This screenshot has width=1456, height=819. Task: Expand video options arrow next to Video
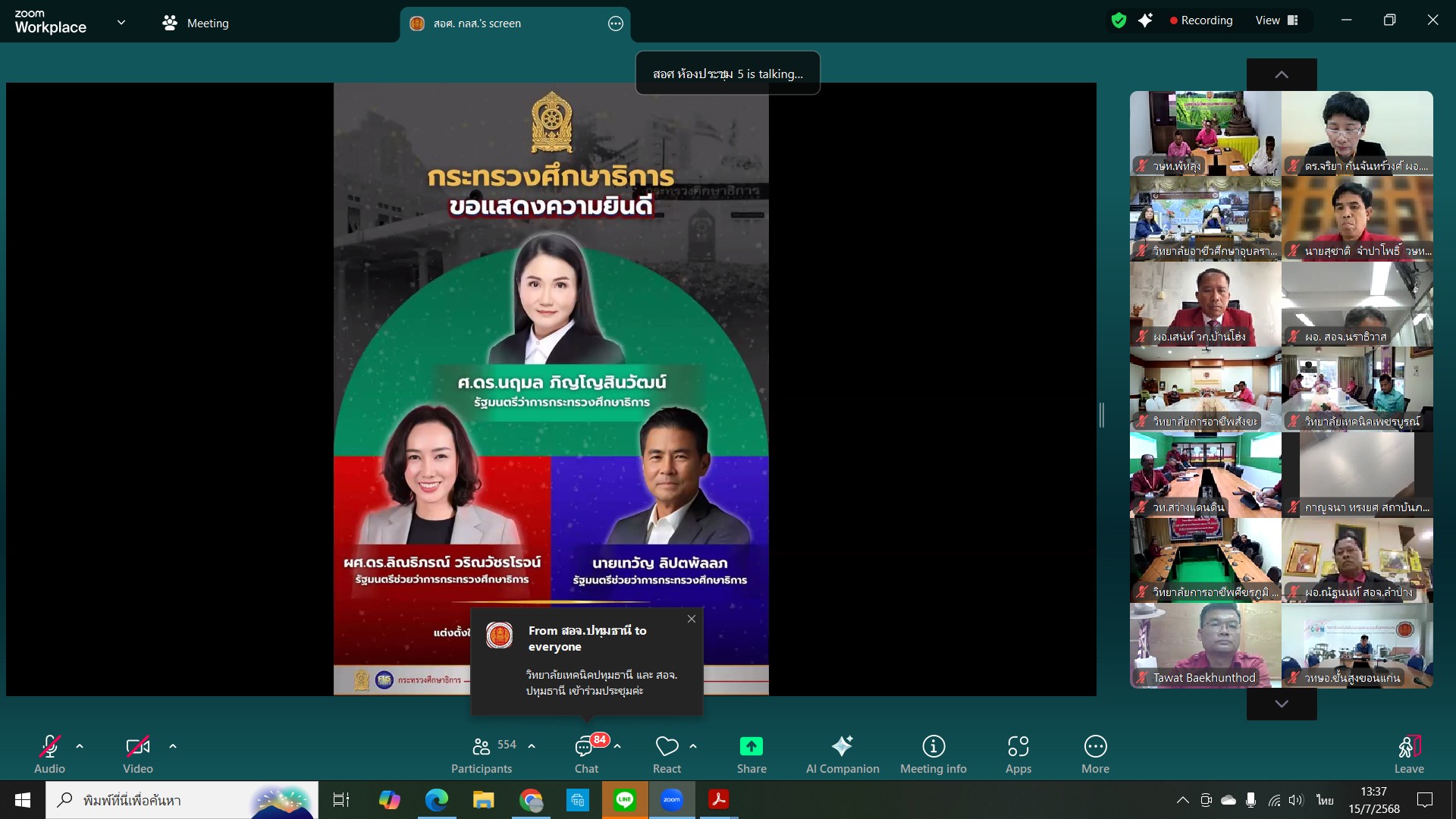173,746
